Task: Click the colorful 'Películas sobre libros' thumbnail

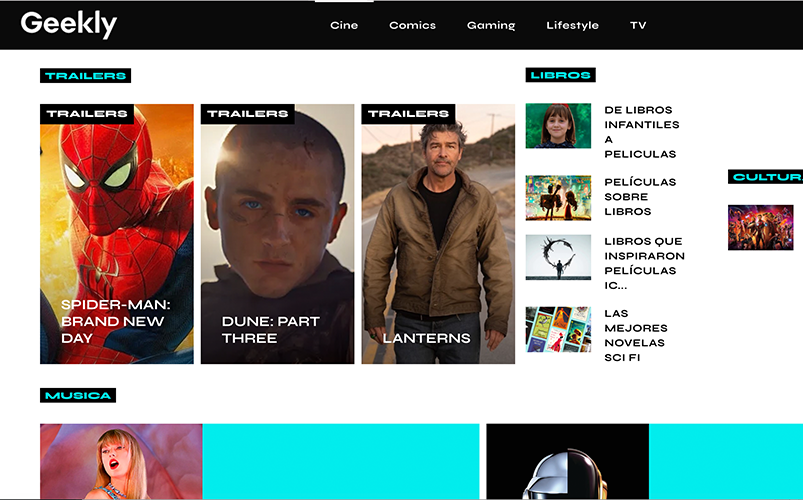Action: 558,197
